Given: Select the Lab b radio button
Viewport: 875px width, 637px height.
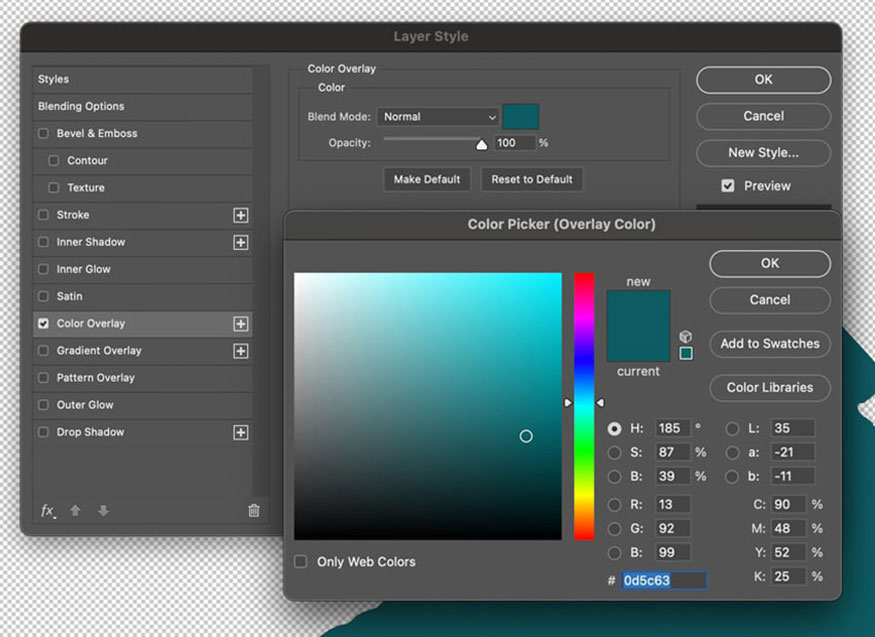Looking at the screenshot, I should click(x=733, y=476).
